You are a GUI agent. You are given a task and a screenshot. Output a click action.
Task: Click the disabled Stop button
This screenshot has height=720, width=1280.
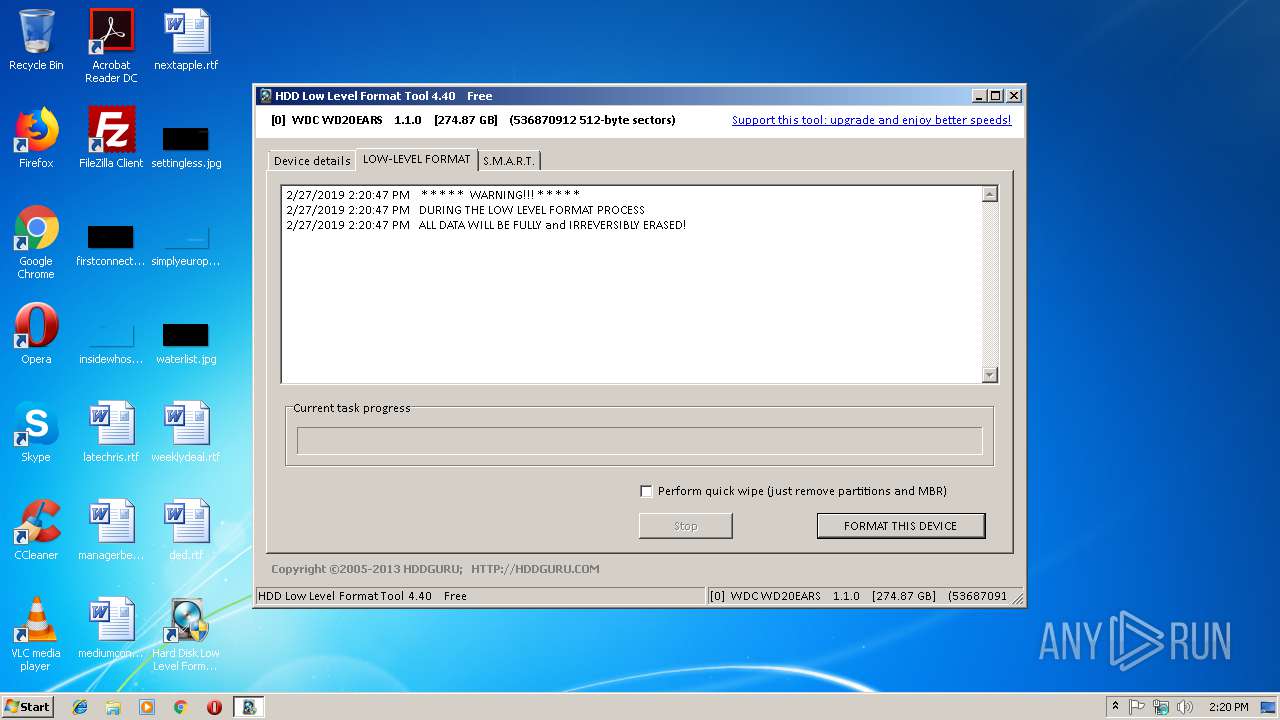[686, 526]
